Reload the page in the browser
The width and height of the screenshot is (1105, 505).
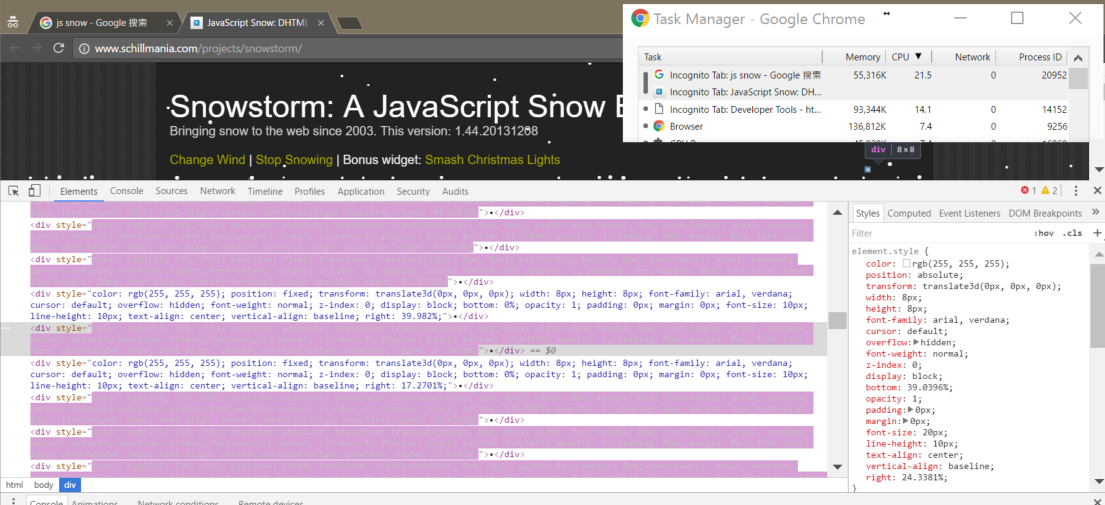coord(58,48)
